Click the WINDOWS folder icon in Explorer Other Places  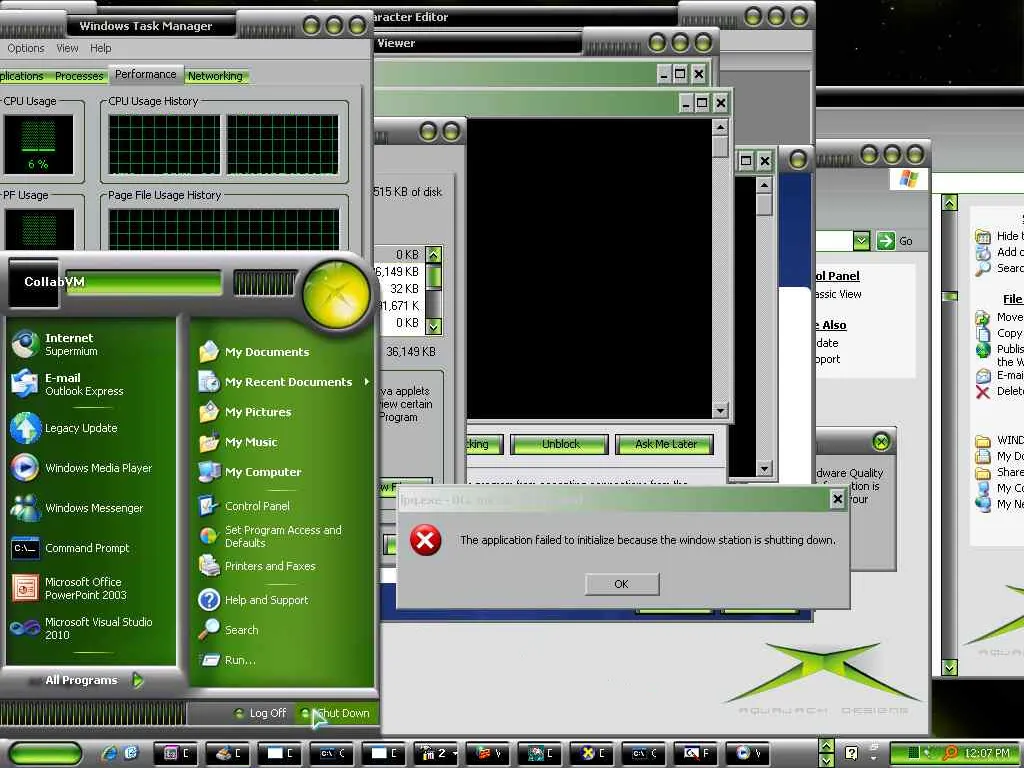point(983,440)
